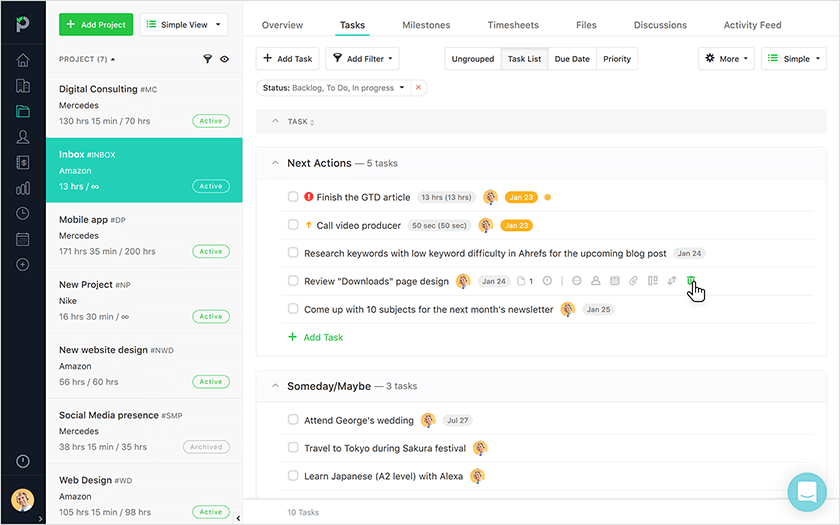Select the Digital Consulting project
Screen dimensions: 840x525
(x=144, y=105)
